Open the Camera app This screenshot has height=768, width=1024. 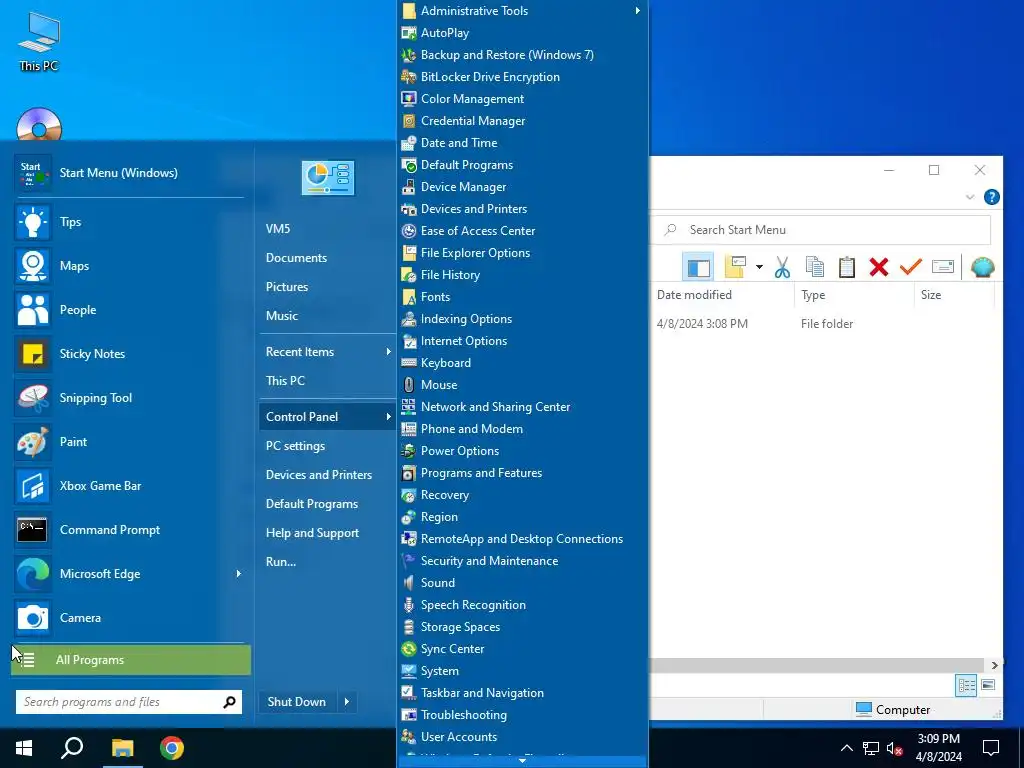click(129, 618)
